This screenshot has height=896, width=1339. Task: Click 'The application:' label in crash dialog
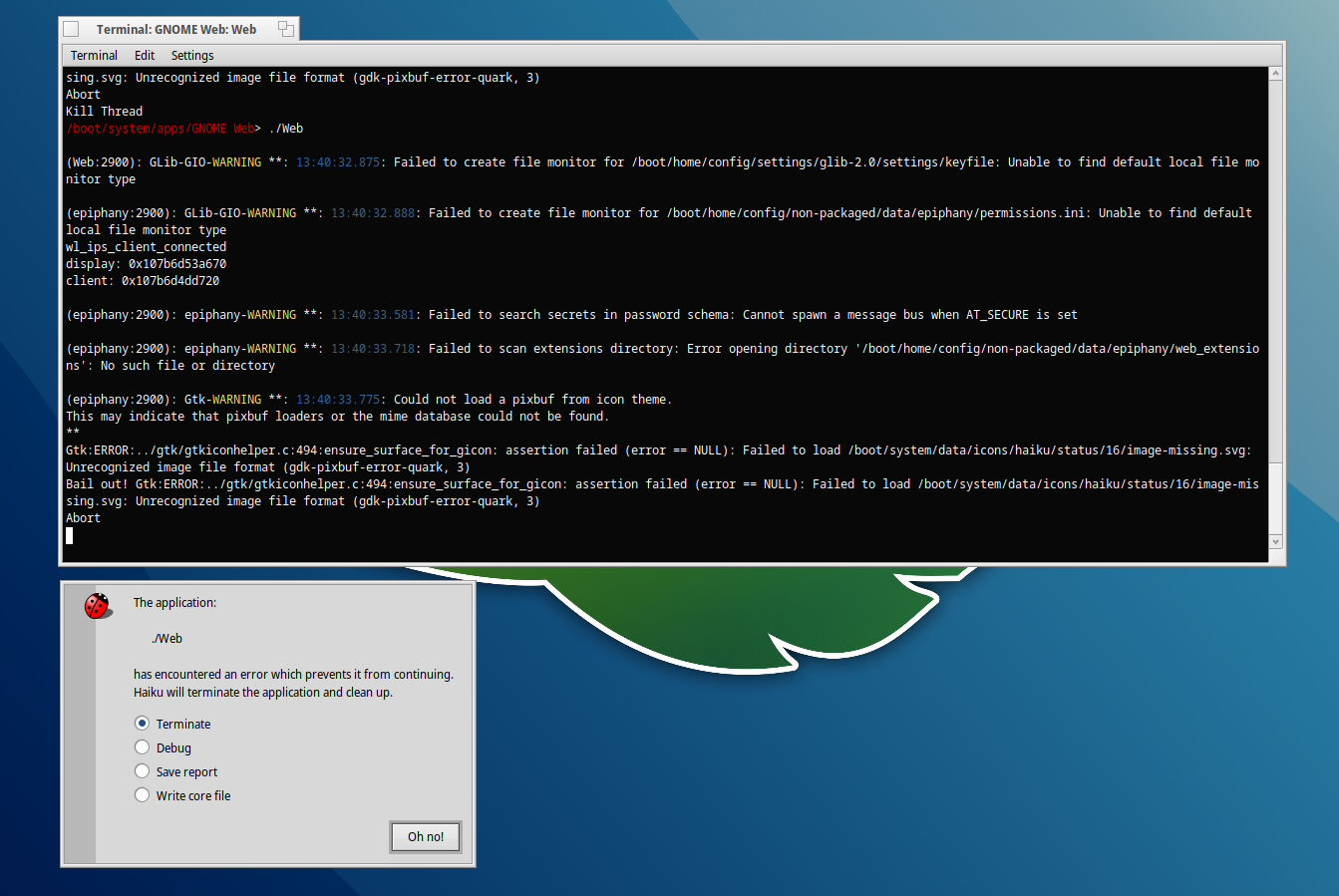click(x=174, y=603)
